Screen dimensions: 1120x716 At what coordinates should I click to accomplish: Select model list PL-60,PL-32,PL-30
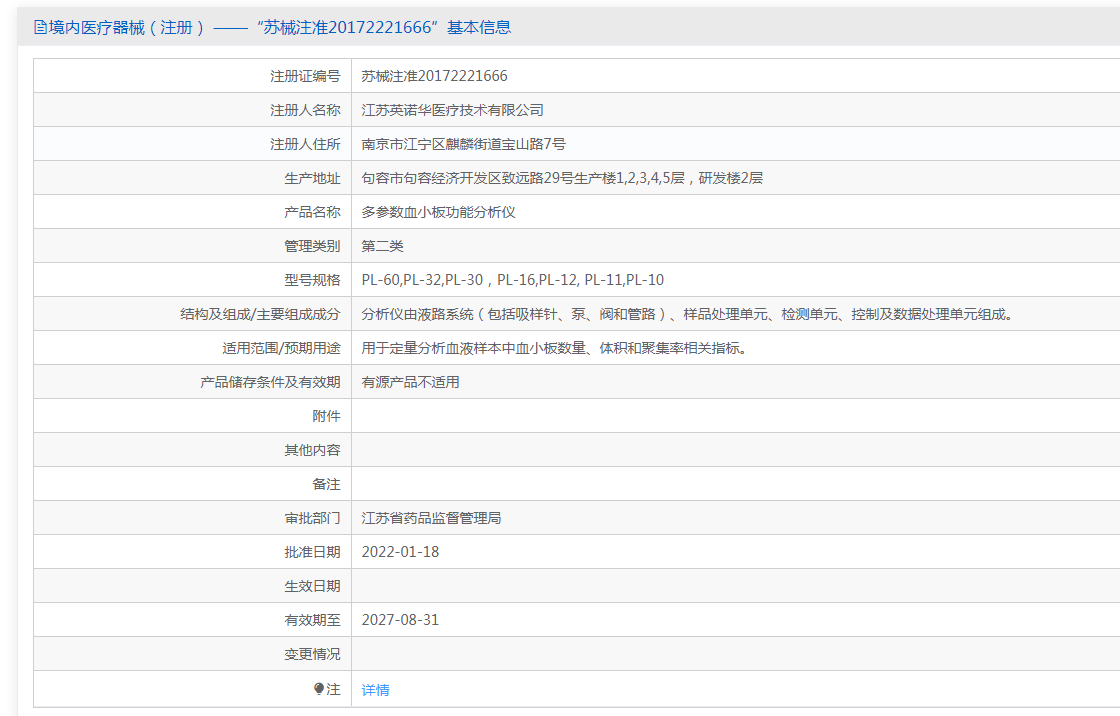coord(513,280)
